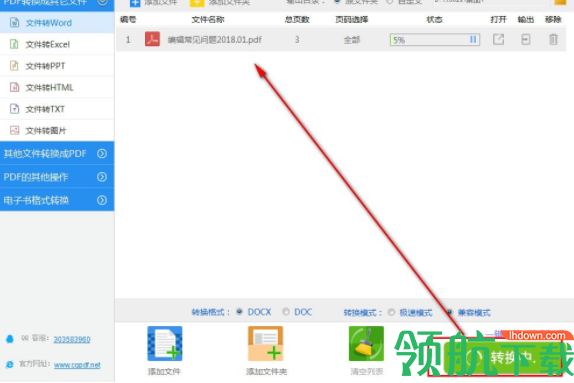Image resolution: width=574 pixels, height=383 pixels.
Task: Select DOC output format radio
Action: tap(286, 312)
